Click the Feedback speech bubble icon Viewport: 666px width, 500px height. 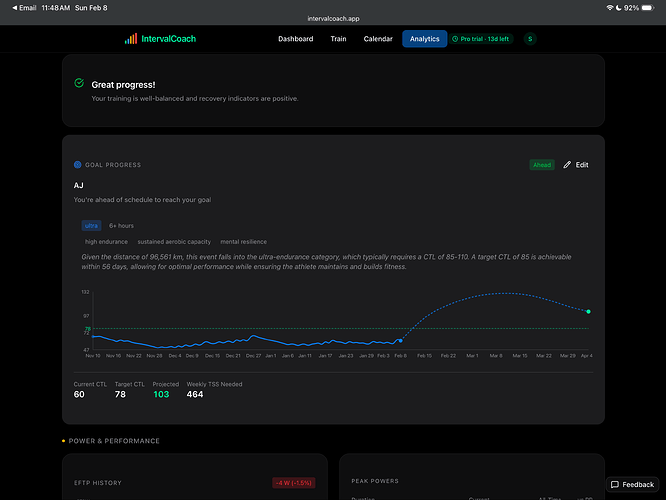pos(616,484)
